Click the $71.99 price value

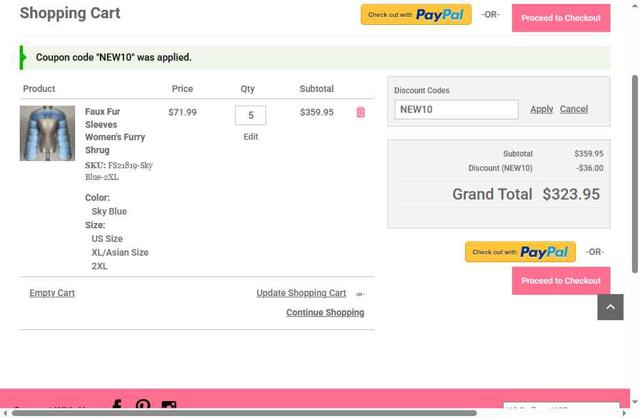pyautogui.click(x=182, y=112)
